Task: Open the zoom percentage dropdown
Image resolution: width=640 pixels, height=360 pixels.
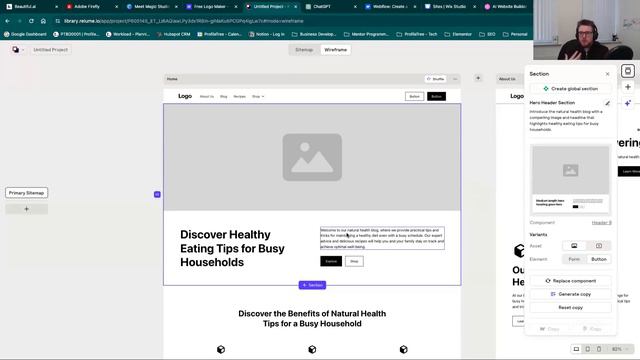Action: click(620, 349)
